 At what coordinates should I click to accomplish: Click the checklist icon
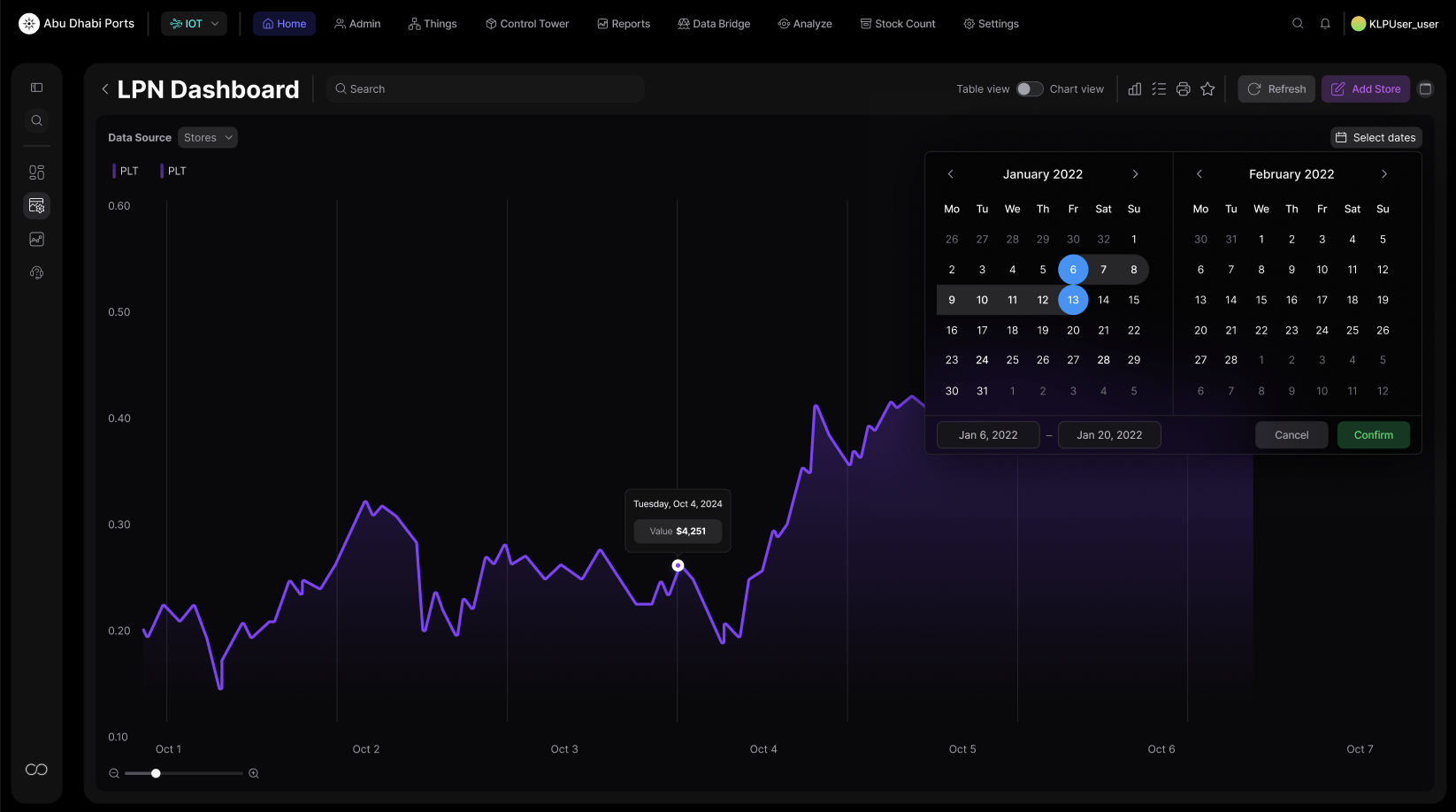coord(1159,88)
